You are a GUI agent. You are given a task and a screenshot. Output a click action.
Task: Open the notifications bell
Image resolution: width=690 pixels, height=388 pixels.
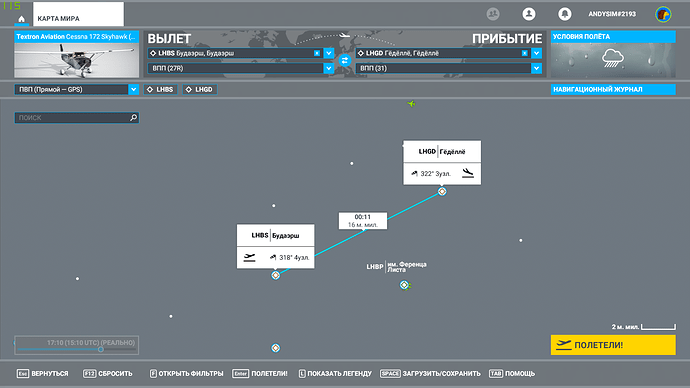pos(565,14)
